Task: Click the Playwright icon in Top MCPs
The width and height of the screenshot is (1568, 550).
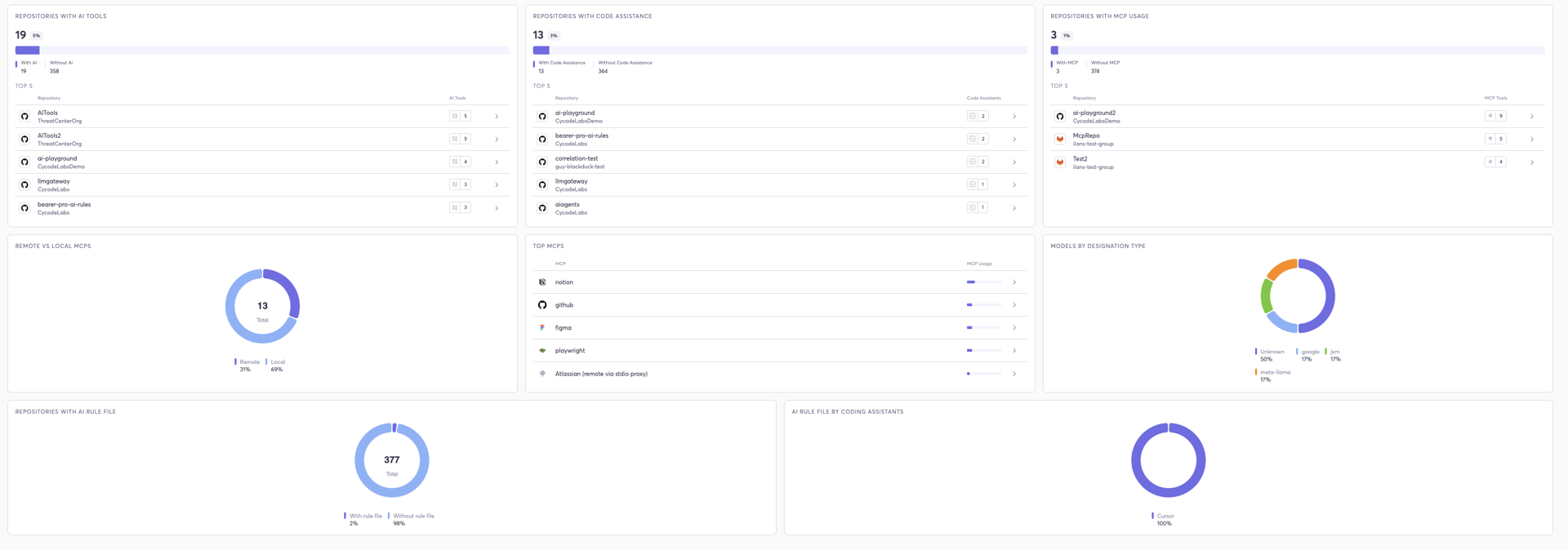Action: [542, 351]
